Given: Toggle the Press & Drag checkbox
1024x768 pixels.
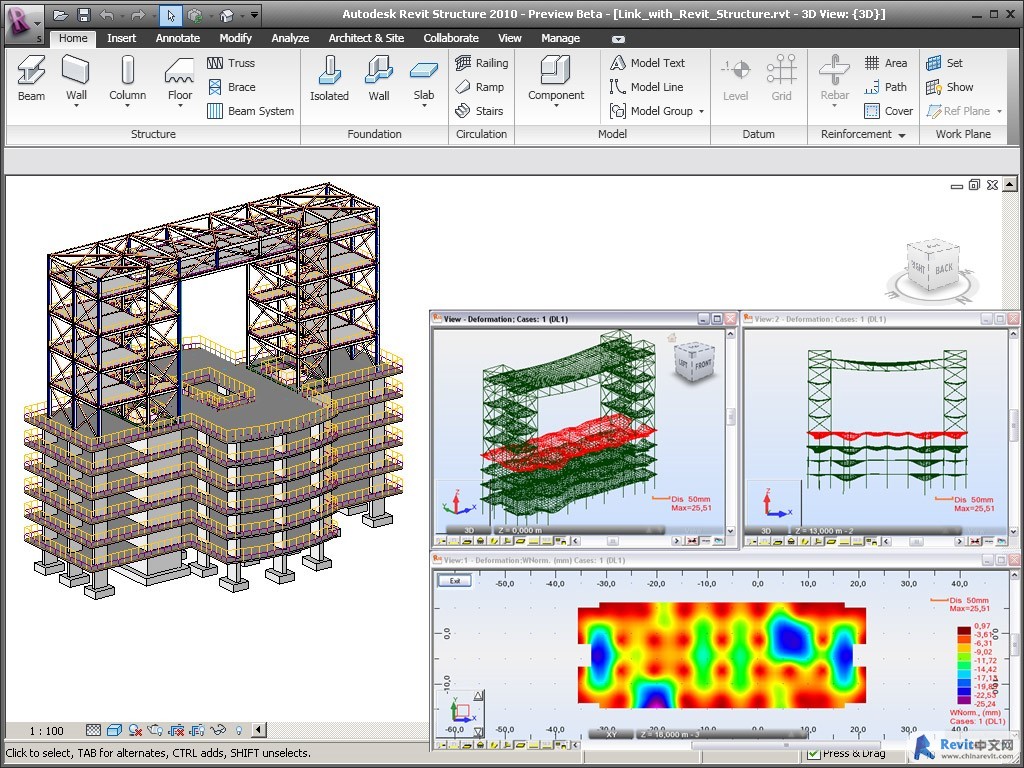Looking at the screenshot, I should tap(814, 754).
